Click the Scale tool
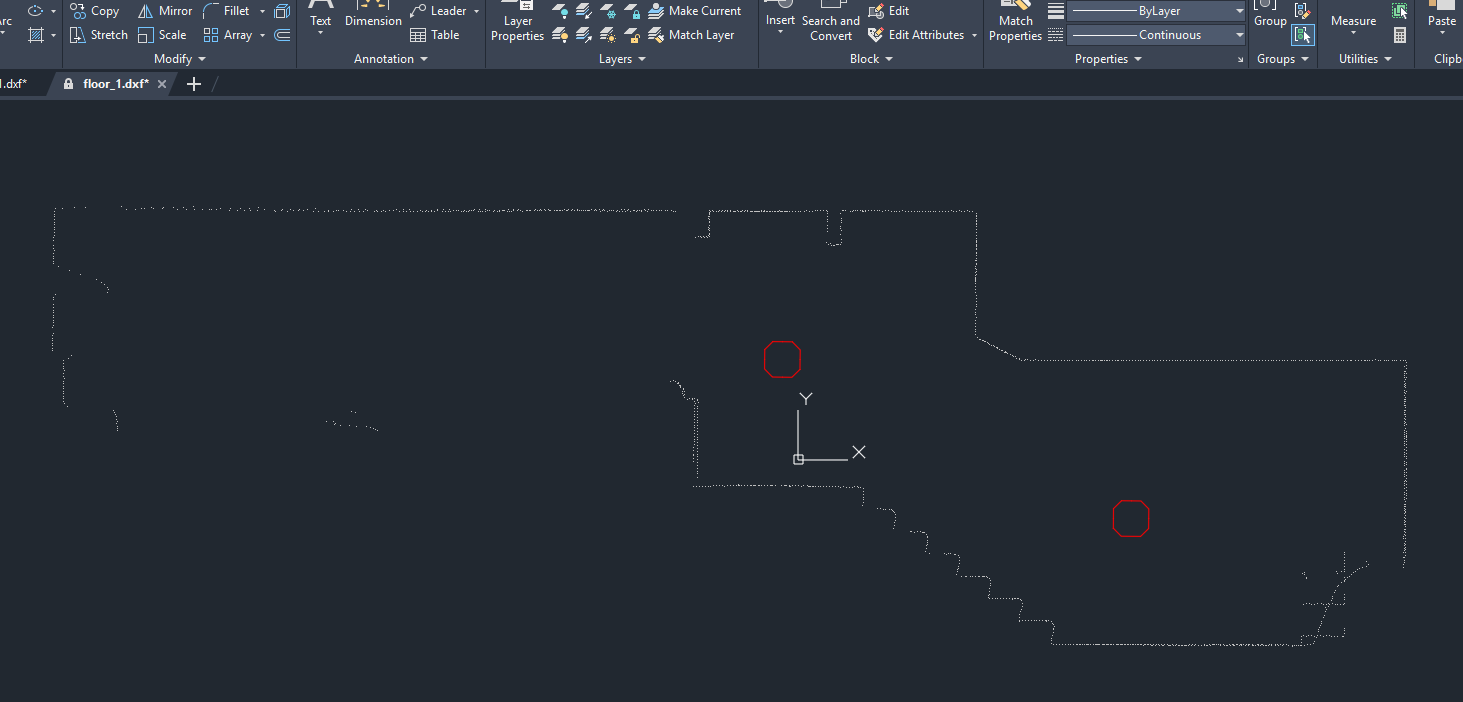This screenshot has height=702, width=1463. coord(161,35)
